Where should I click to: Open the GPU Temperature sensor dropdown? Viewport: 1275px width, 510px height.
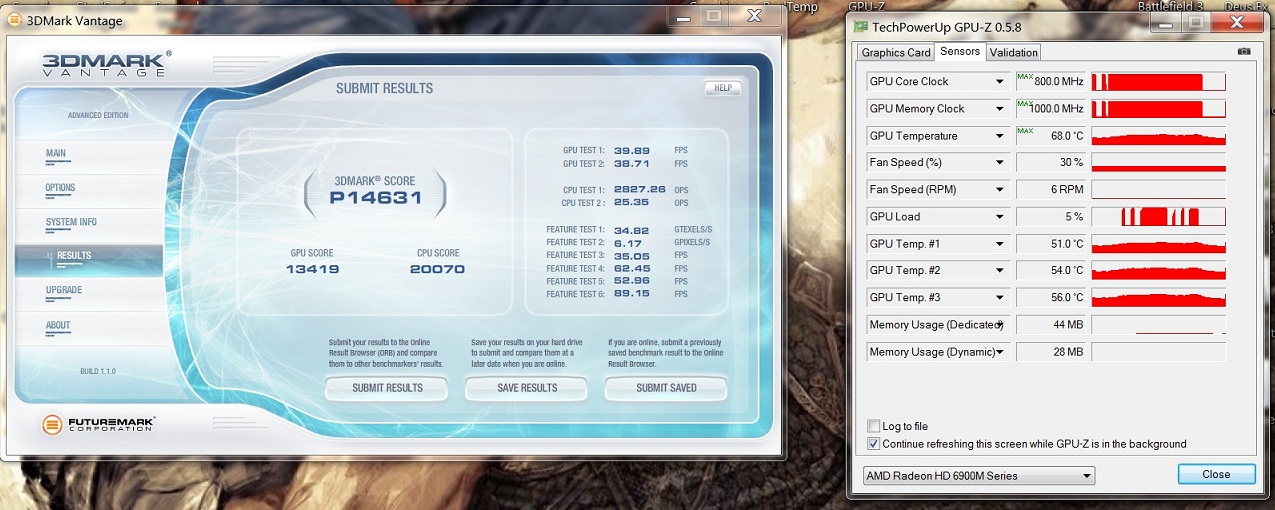coord(999,135)
